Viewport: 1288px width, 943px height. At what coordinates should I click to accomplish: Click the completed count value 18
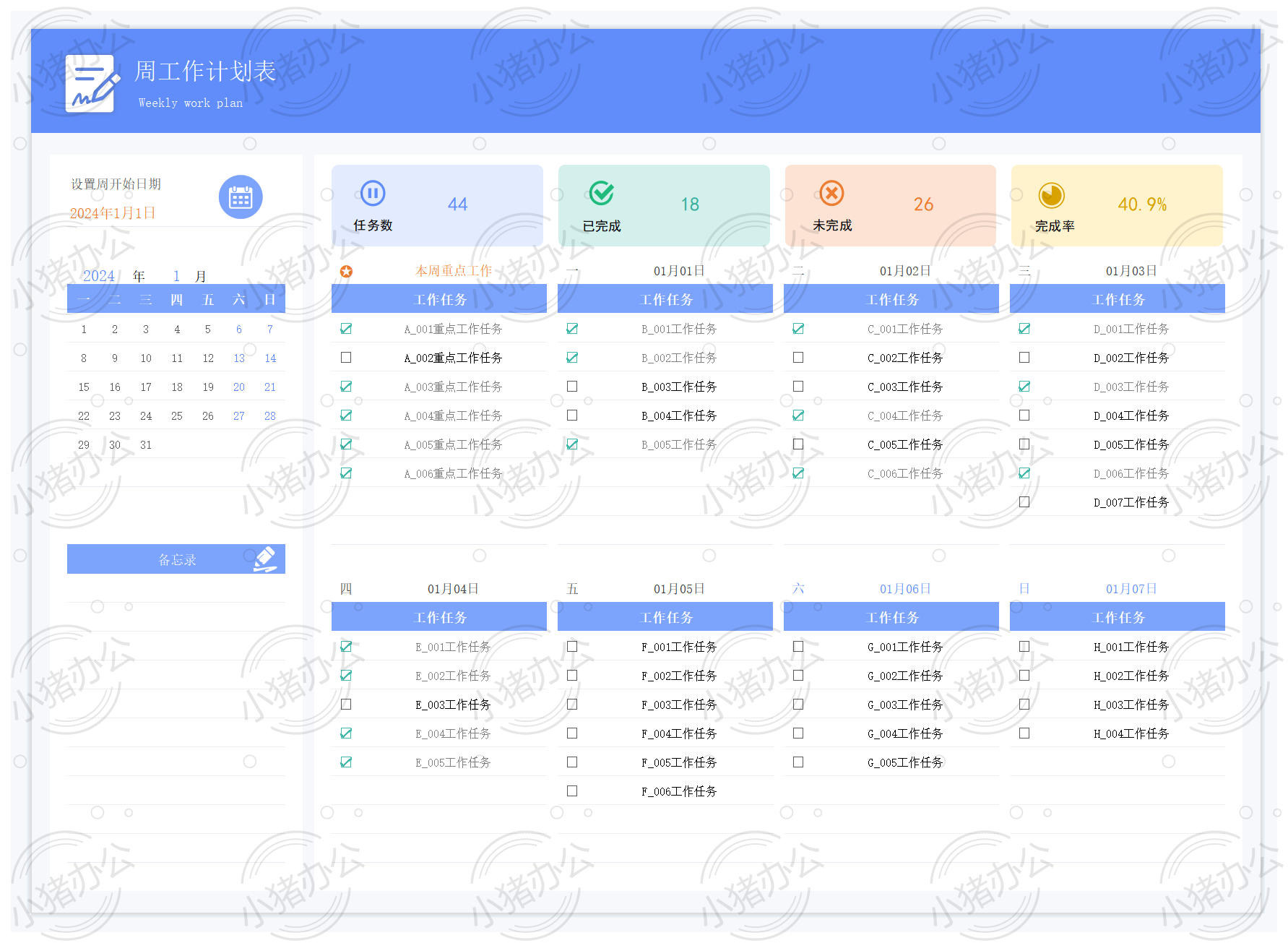coord(690,204)
